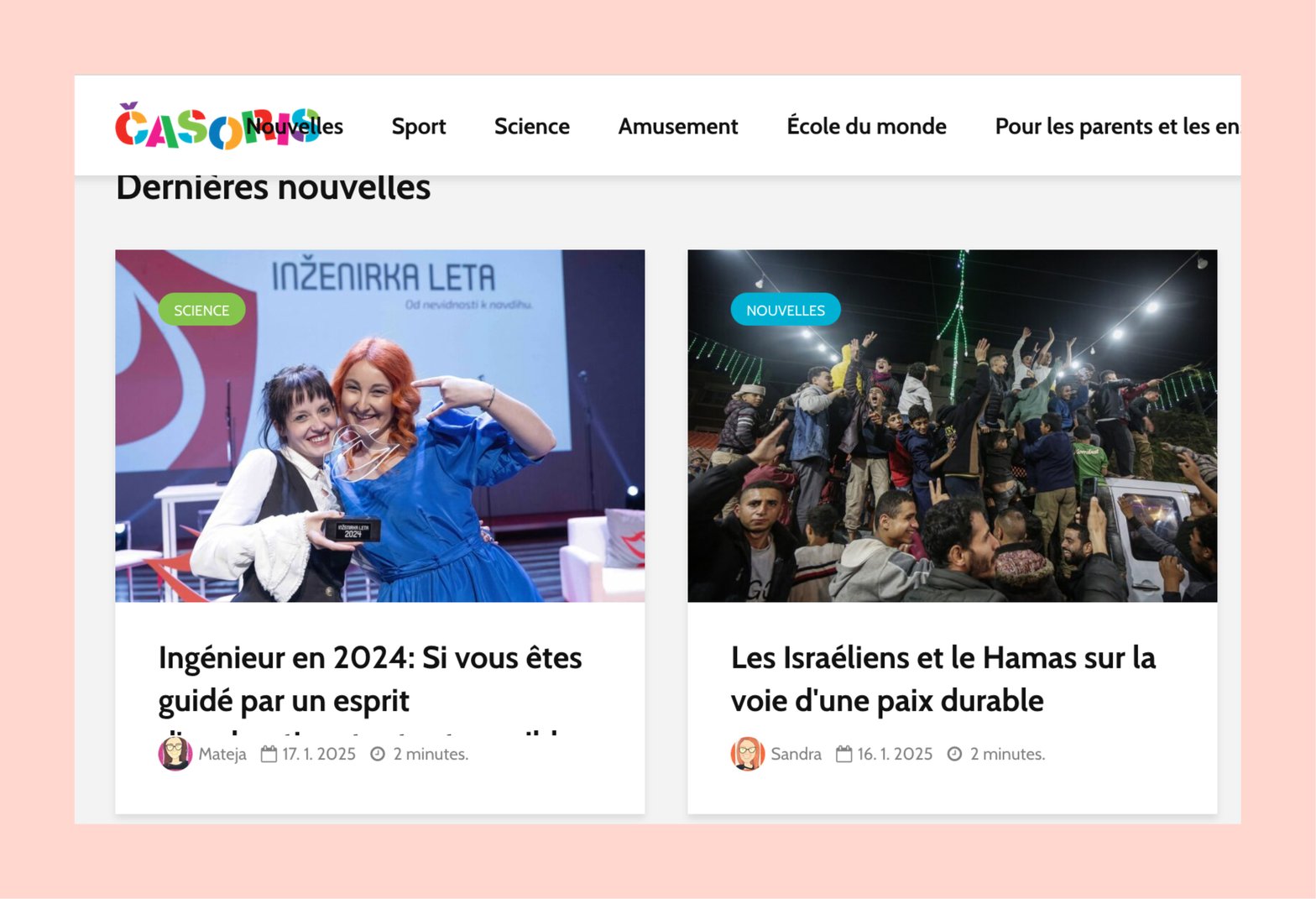Select Sandra's author avatar
This screenshot has height=899, width=1316.
tap(748, 754)
